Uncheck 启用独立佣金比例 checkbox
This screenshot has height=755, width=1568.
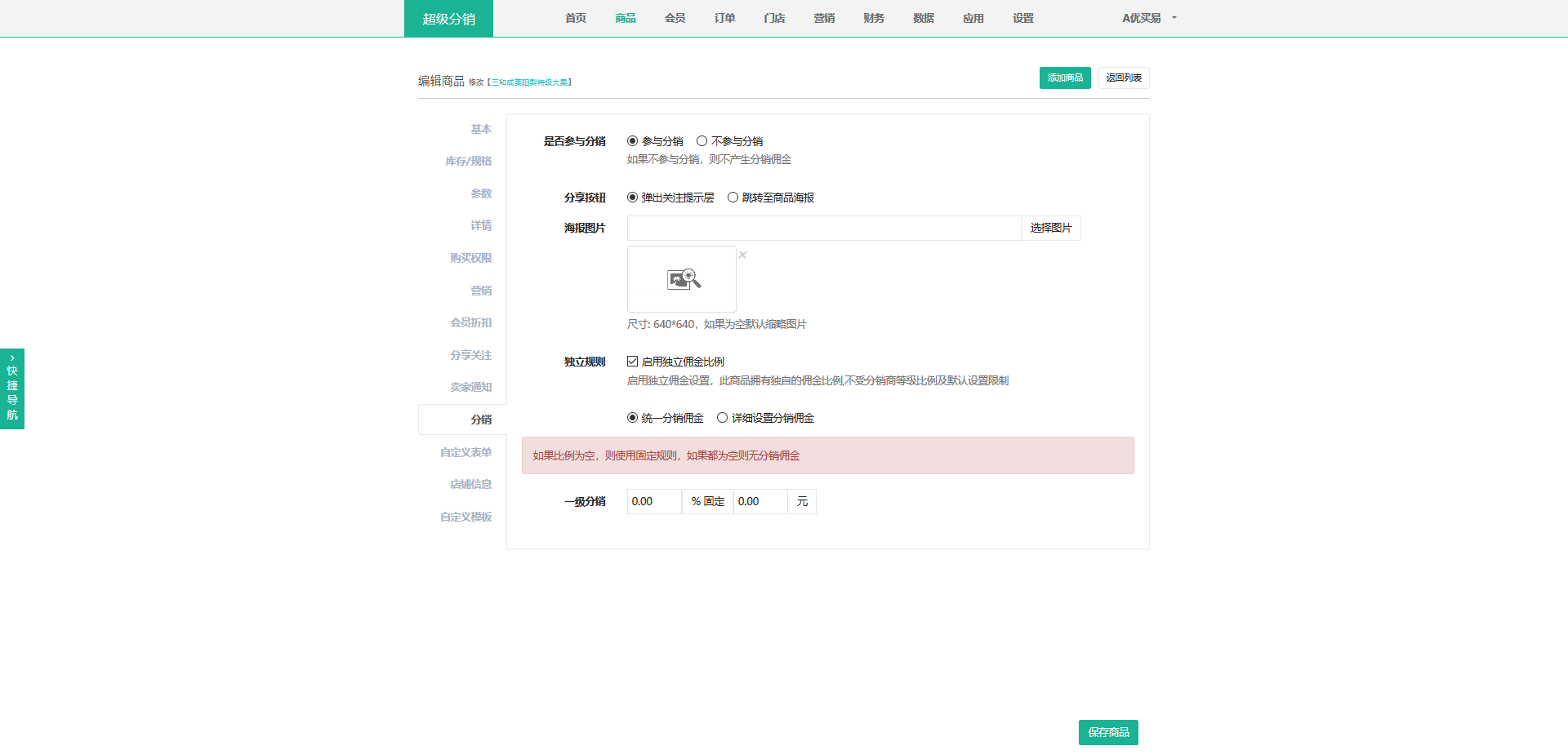[632, 362]
